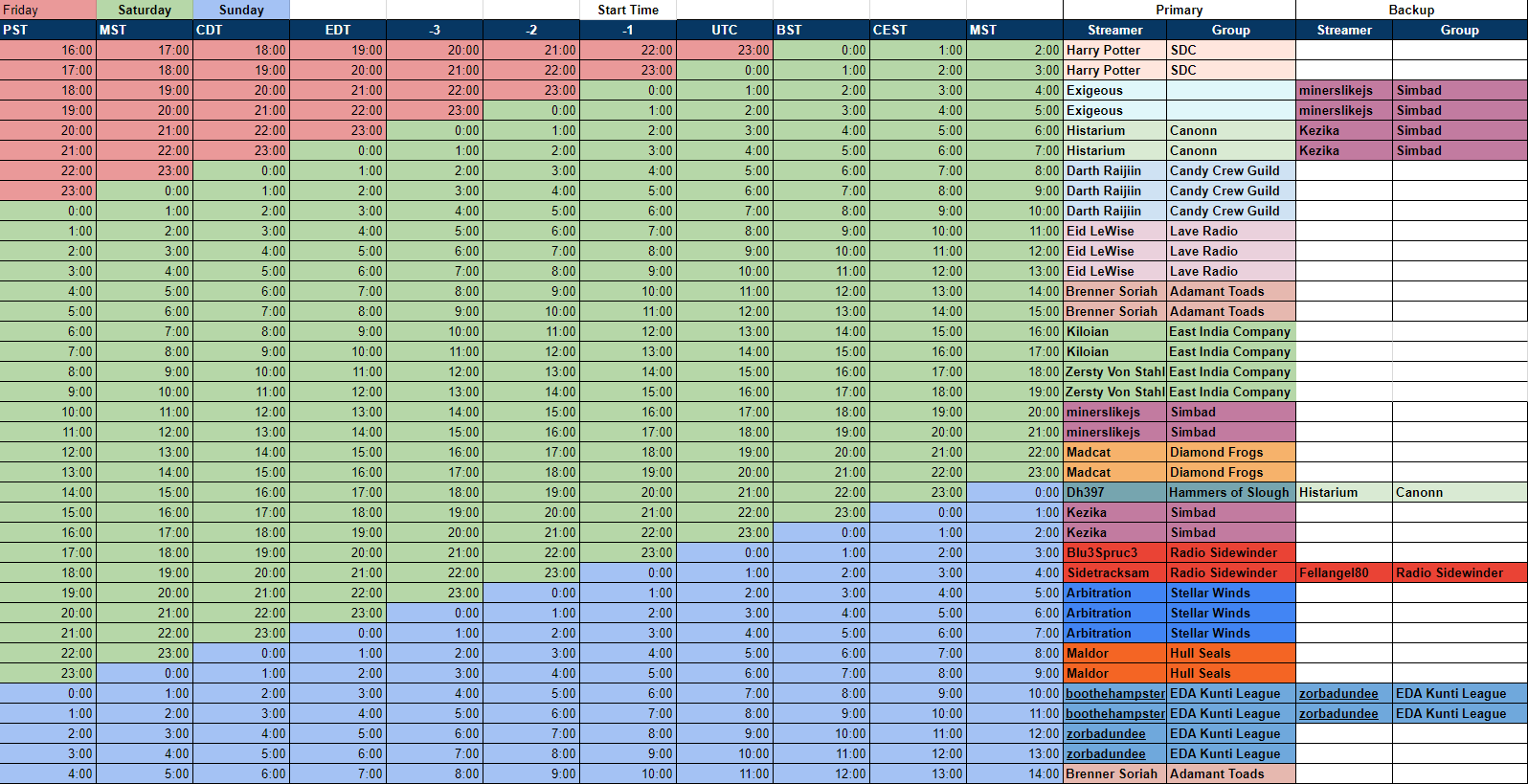The height and width of the screenshot is (784, 1528).
Task: Select the first Harry Potter streamer cell
Action: (1114, 50)
